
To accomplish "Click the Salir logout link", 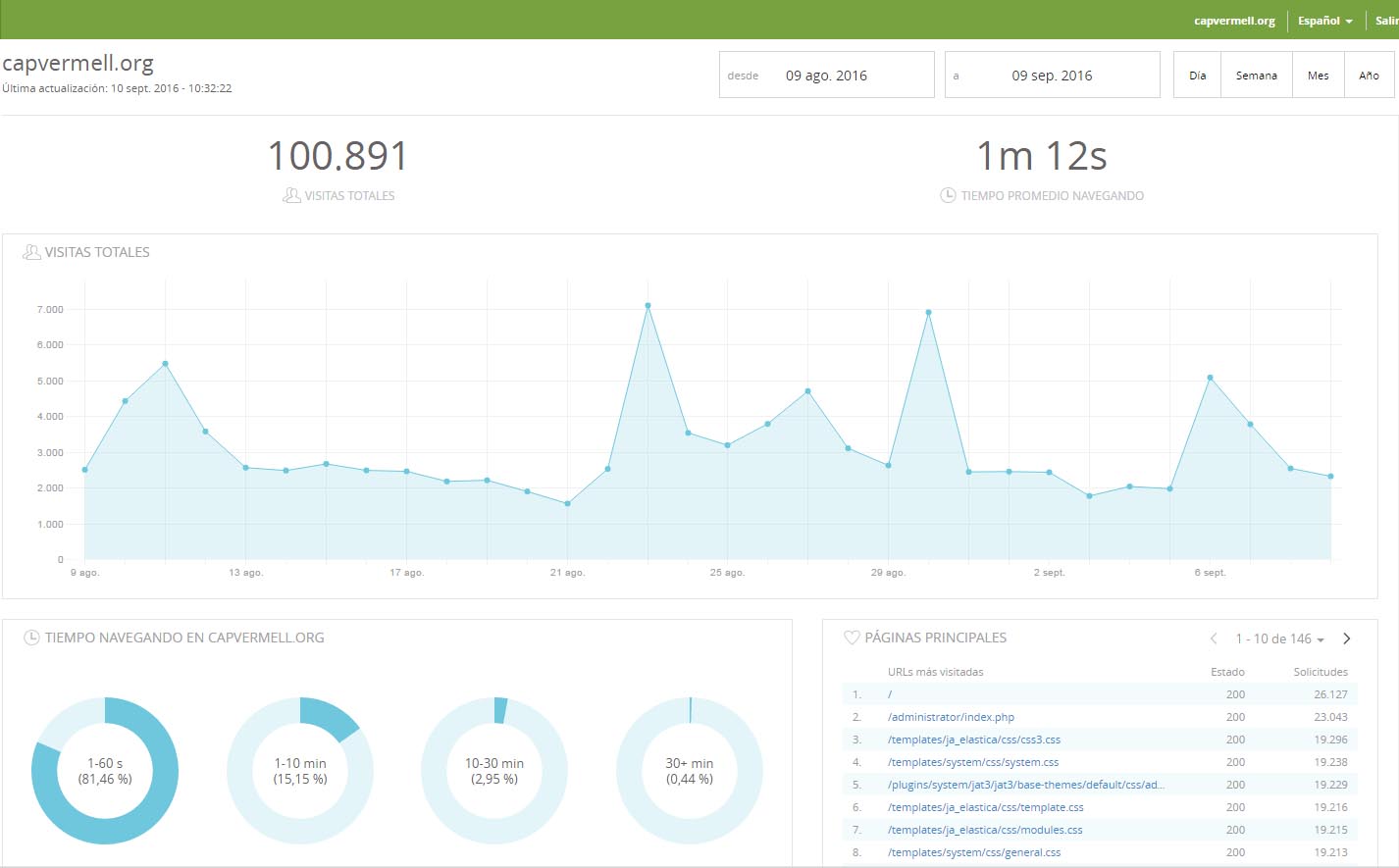I will [1386, 21].
